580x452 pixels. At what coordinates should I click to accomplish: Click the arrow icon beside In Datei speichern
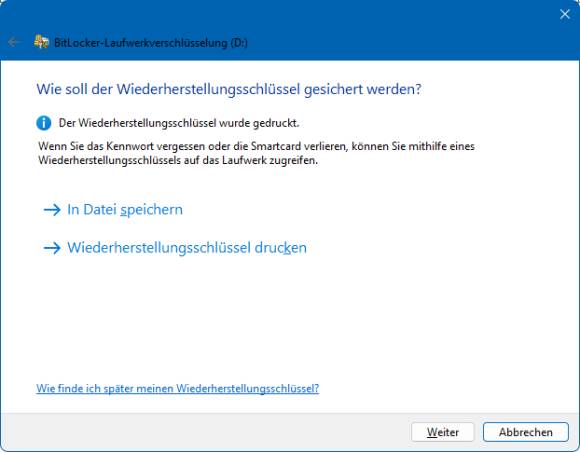(x=52, y=210)
